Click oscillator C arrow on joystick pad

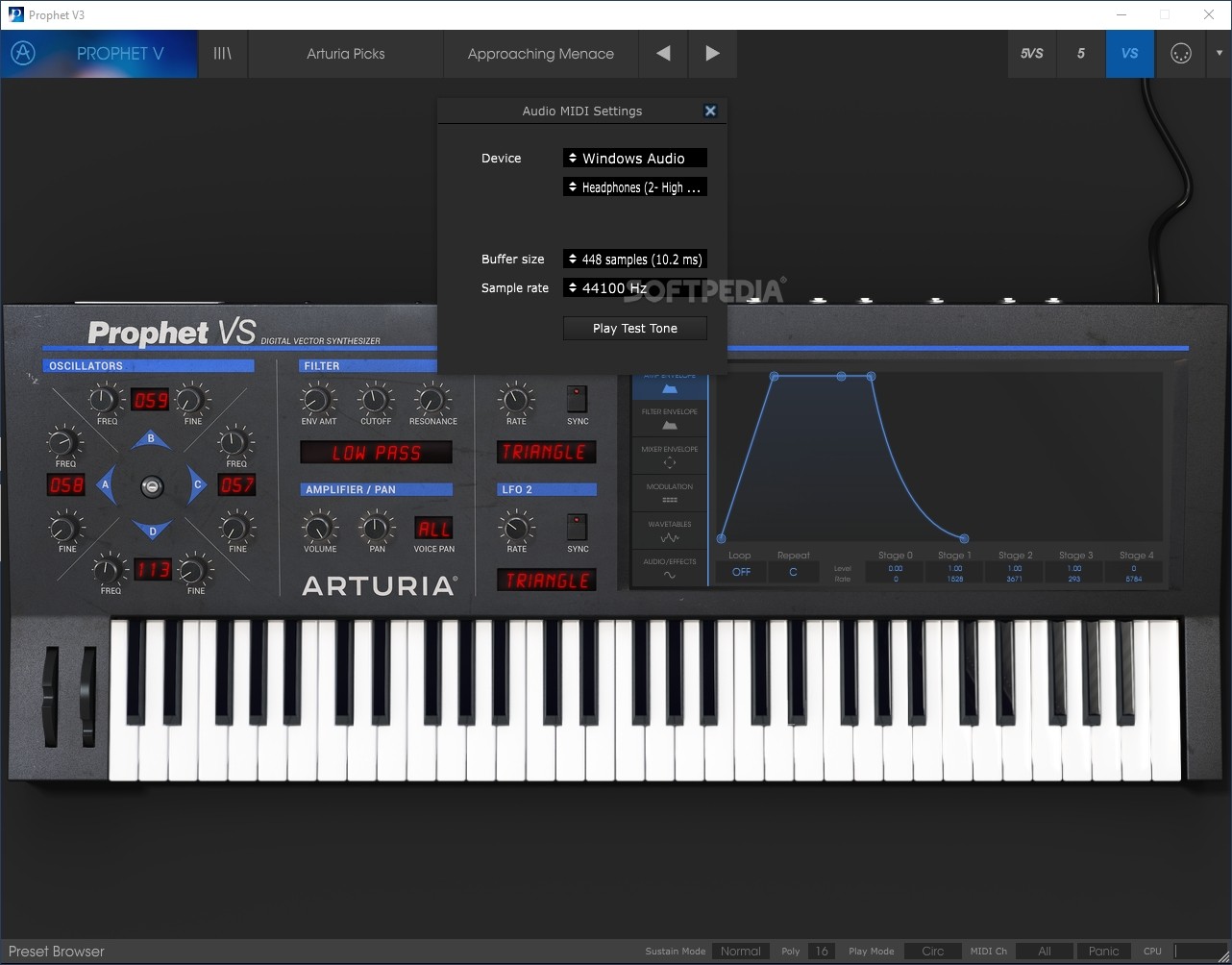click(196, 484)
